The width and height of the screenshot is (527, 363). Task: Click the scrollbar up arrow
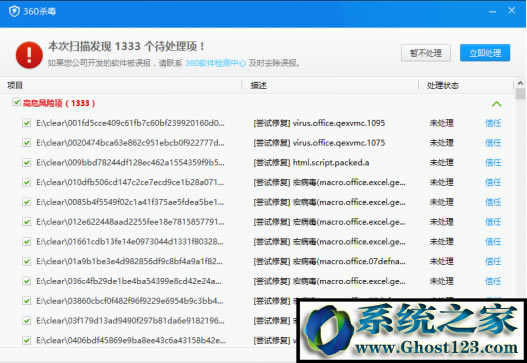[520, 83]
